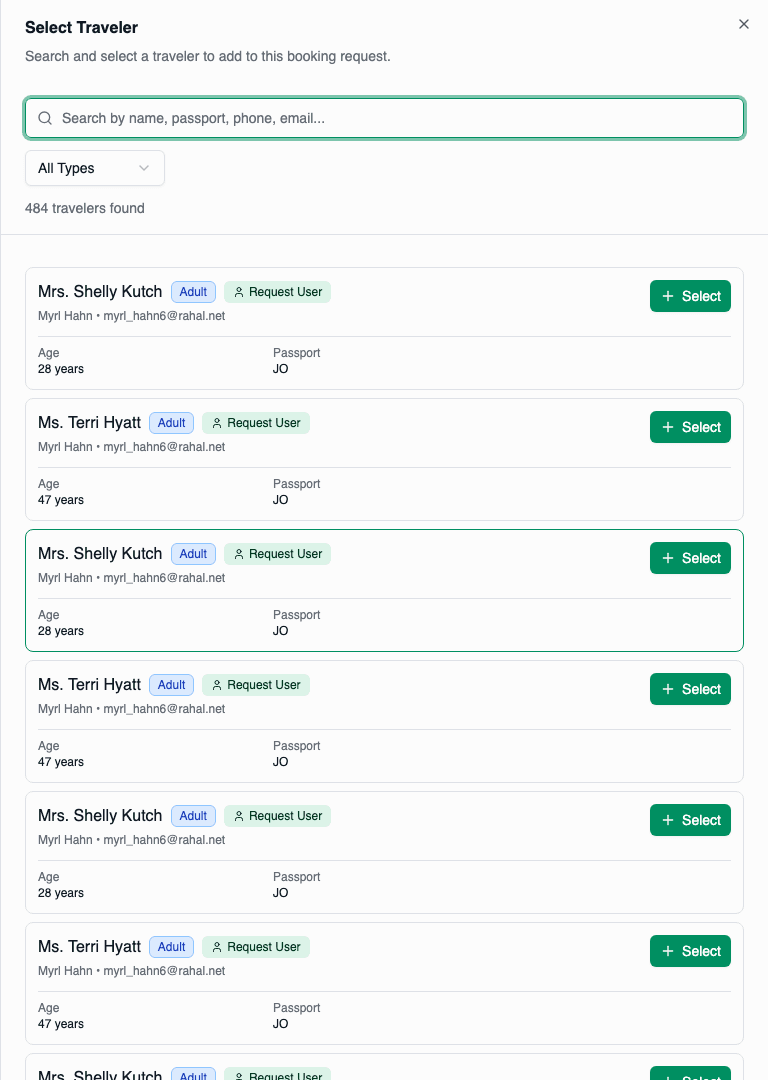768x1080 pixels.
Task: Click the magnifier icon in the search field
Action: pos(45,118)
